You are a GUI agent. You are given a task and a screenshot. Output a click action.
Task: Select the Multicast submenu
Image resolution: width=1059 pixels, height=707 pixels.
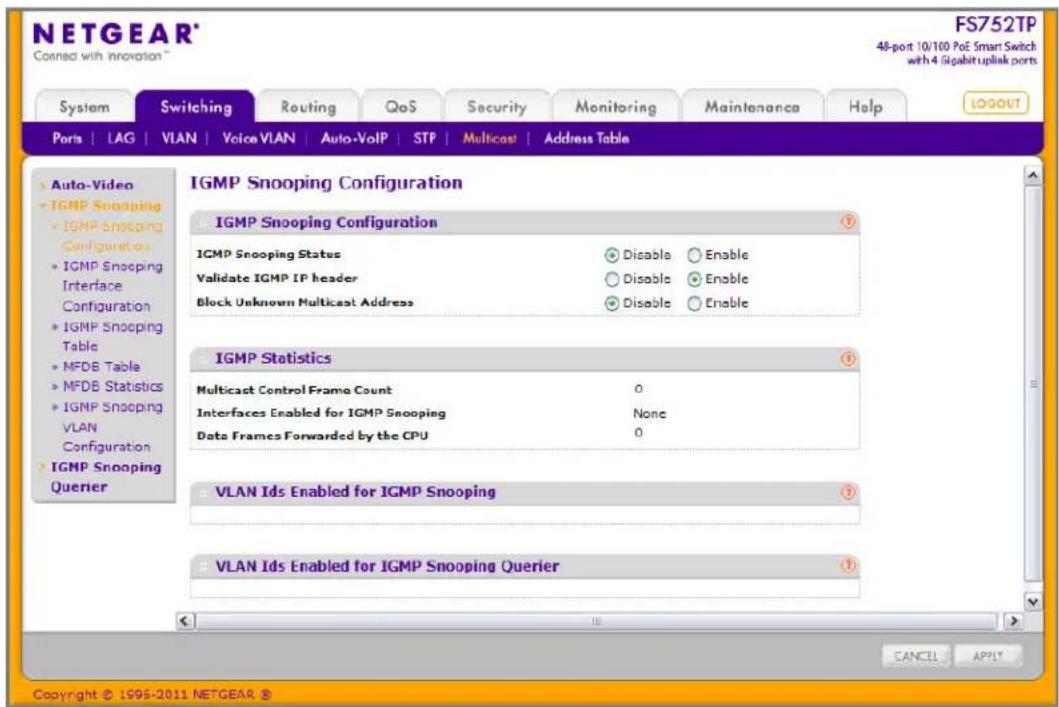coord(490,138)
